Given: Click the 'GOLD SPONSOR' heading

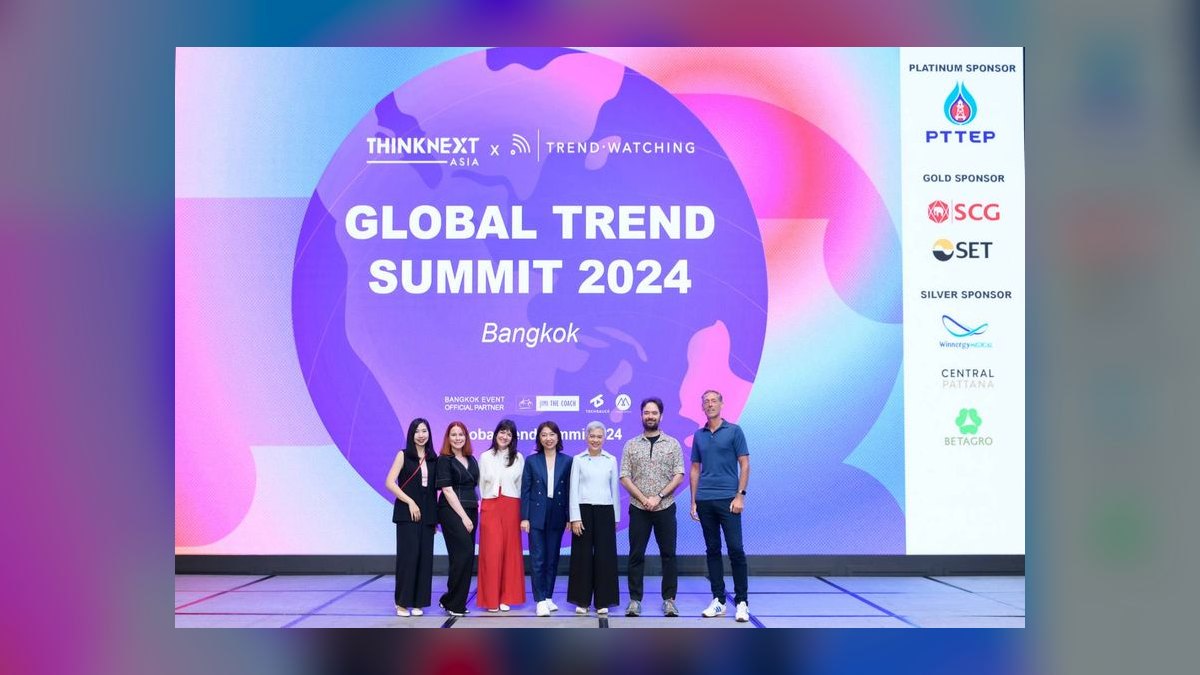Looking at the screenshot, I should coord(963,178).
